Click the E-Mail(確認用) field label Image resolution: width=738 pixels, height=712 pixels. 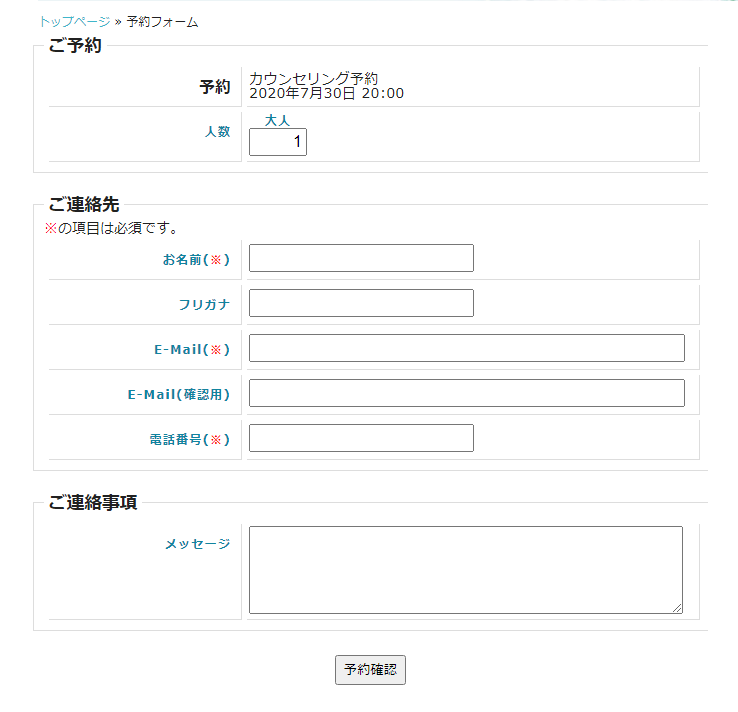pos(179,394)
